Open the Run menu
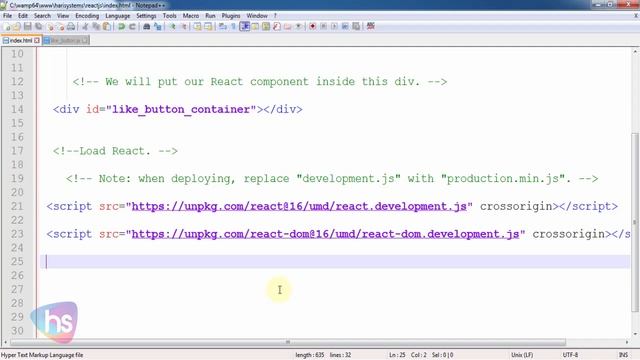Viewport: 640px width, 360px height. [x=210, y=16]
